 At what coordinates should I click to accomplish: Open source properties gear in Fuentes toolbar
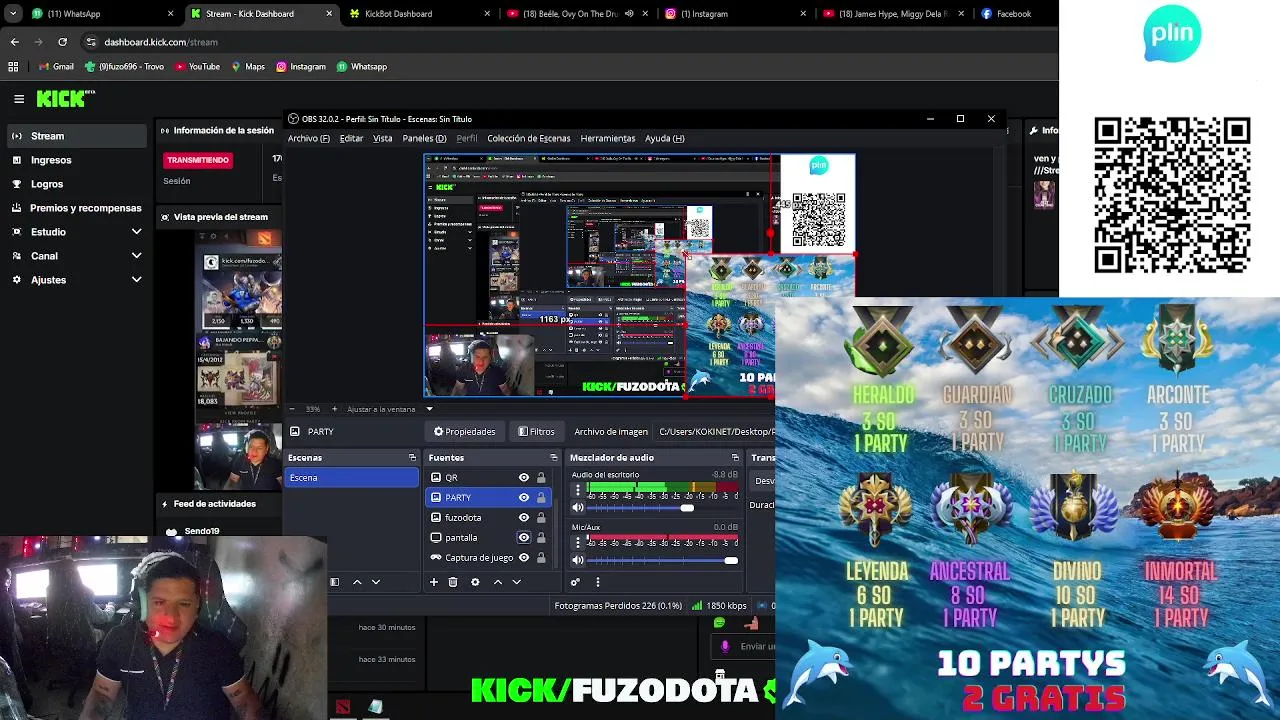(x=475, y=582)
